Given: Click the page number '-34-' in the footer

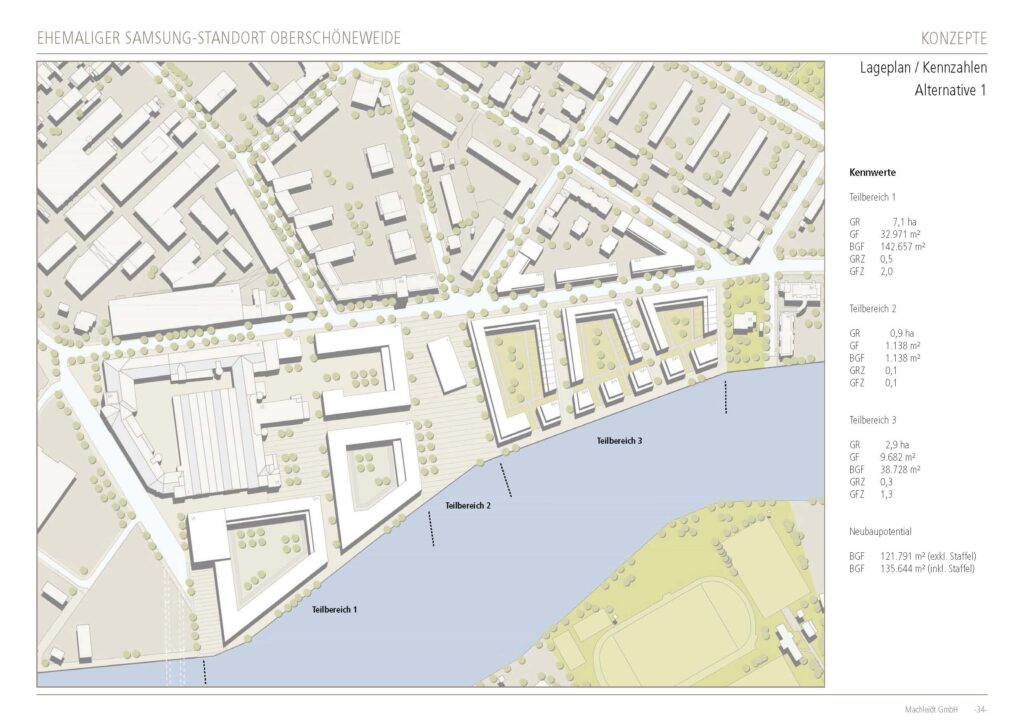Looking at the screenshot, I should 979,709.
